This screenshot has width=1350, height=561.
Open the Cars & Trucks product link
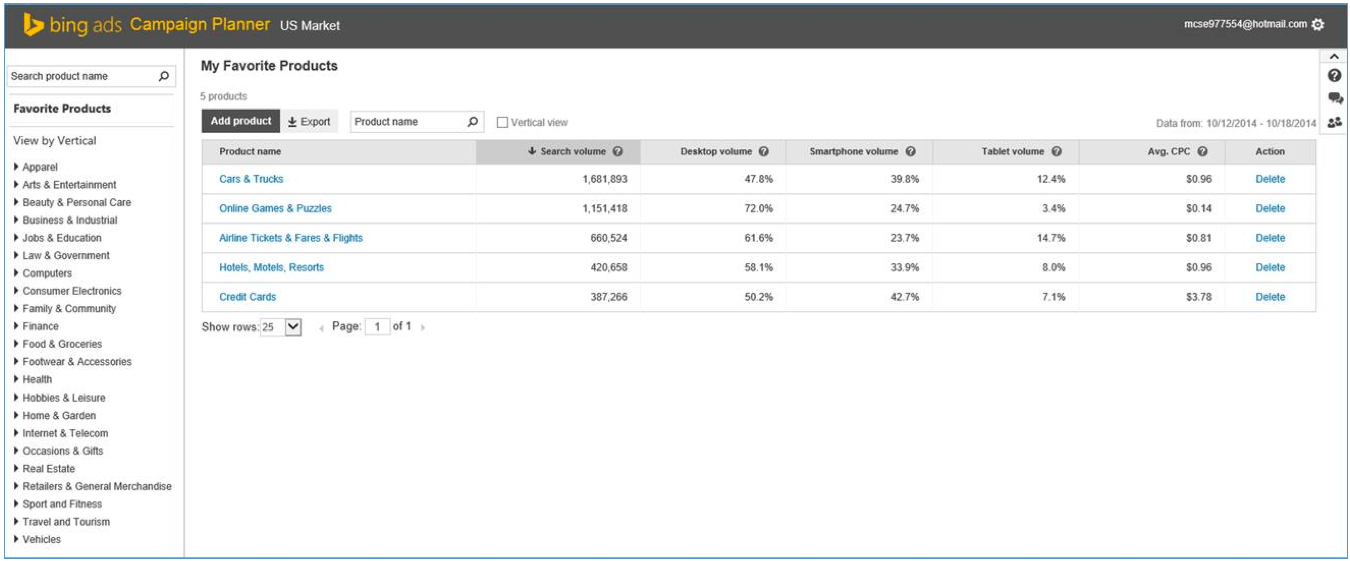[251, 179]
